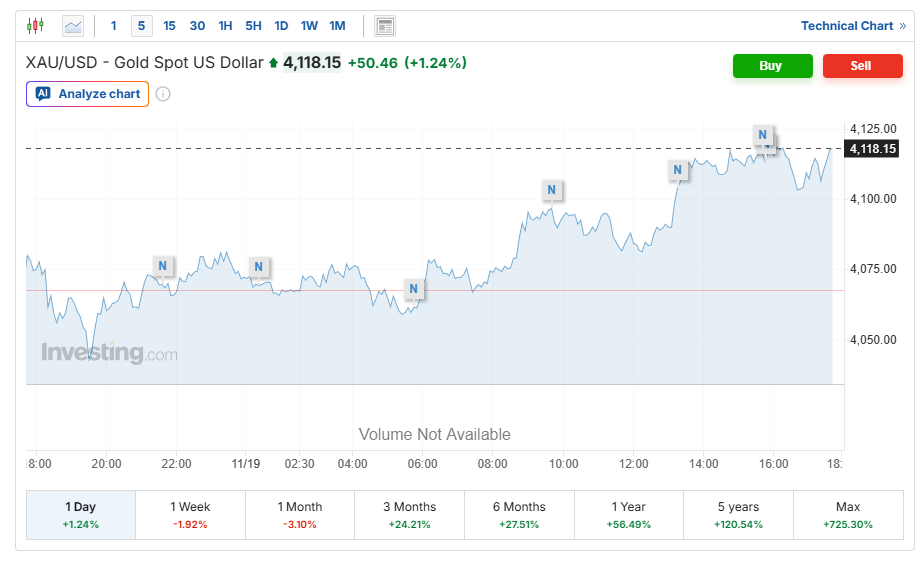
Task: Switch to candlestick chart type
Action: tap(36, 26)
